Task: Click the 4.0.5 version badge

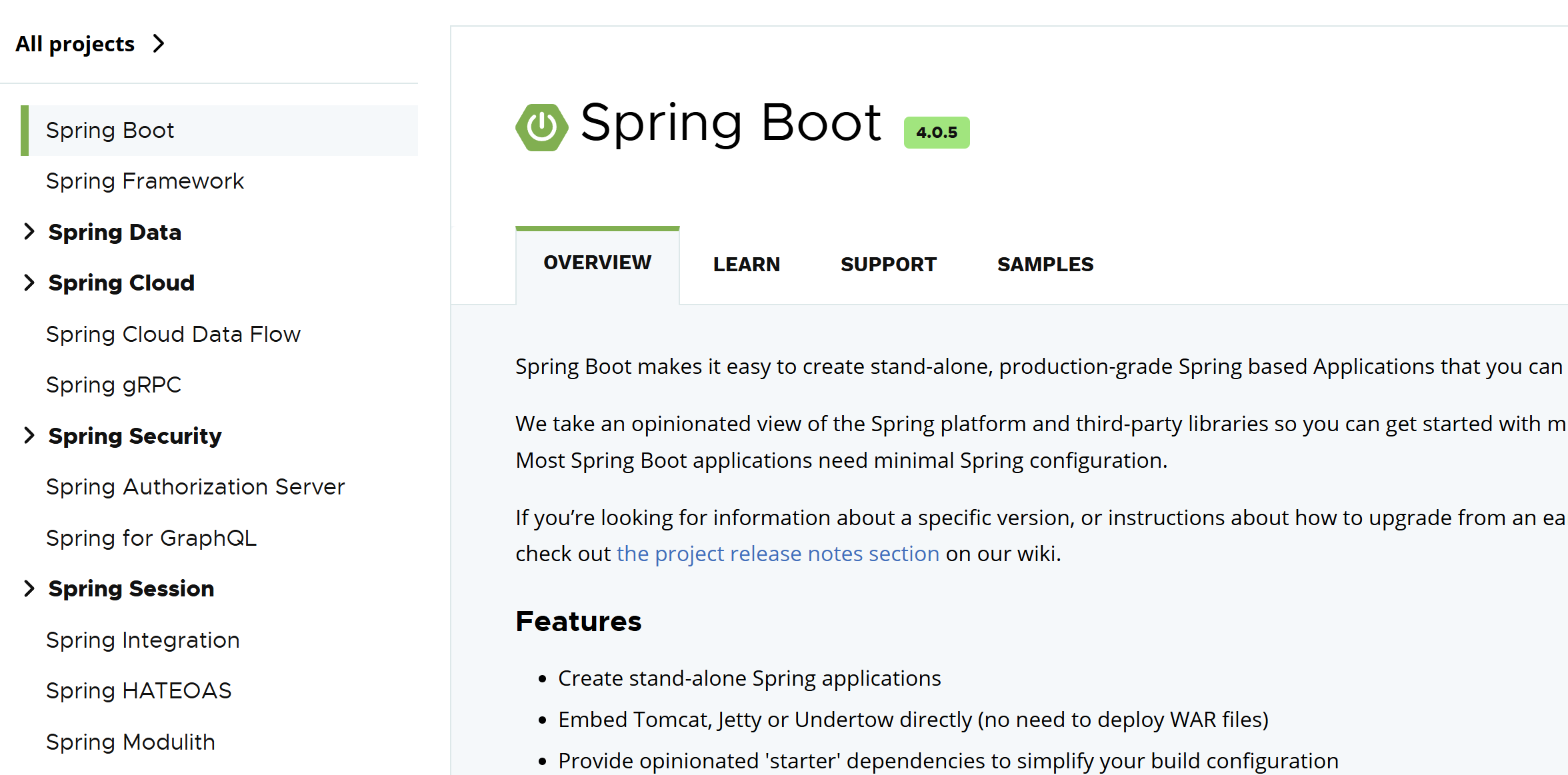Action: pyautogui.click(x=936, y=133)
